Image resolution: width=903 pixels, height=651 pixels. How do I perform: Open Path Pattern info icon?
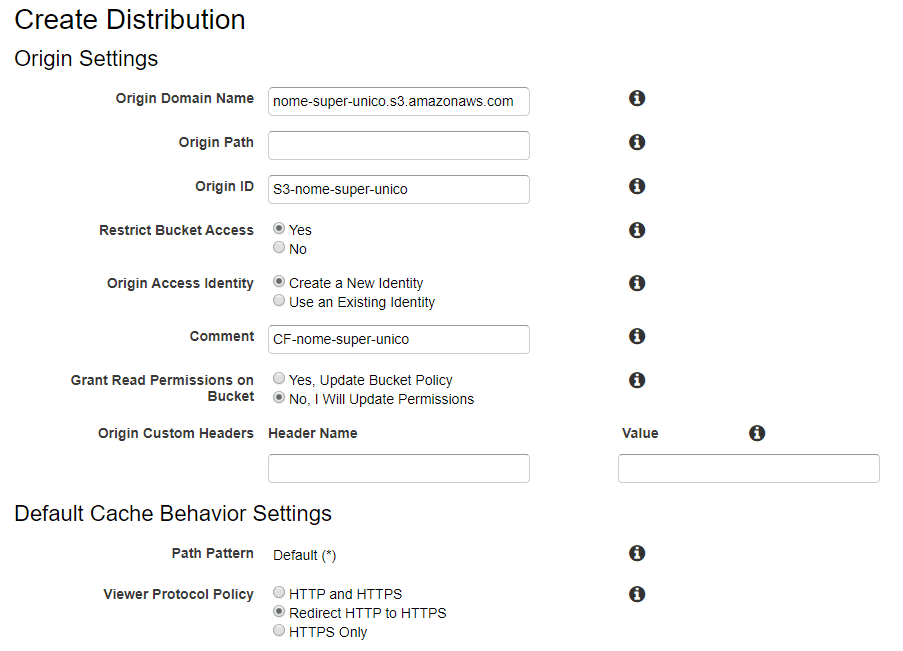(x=636, y=553)
